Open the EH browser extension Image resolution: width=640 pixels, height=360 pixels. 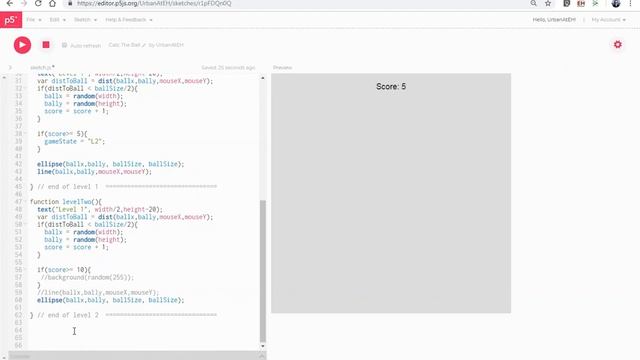581,4
